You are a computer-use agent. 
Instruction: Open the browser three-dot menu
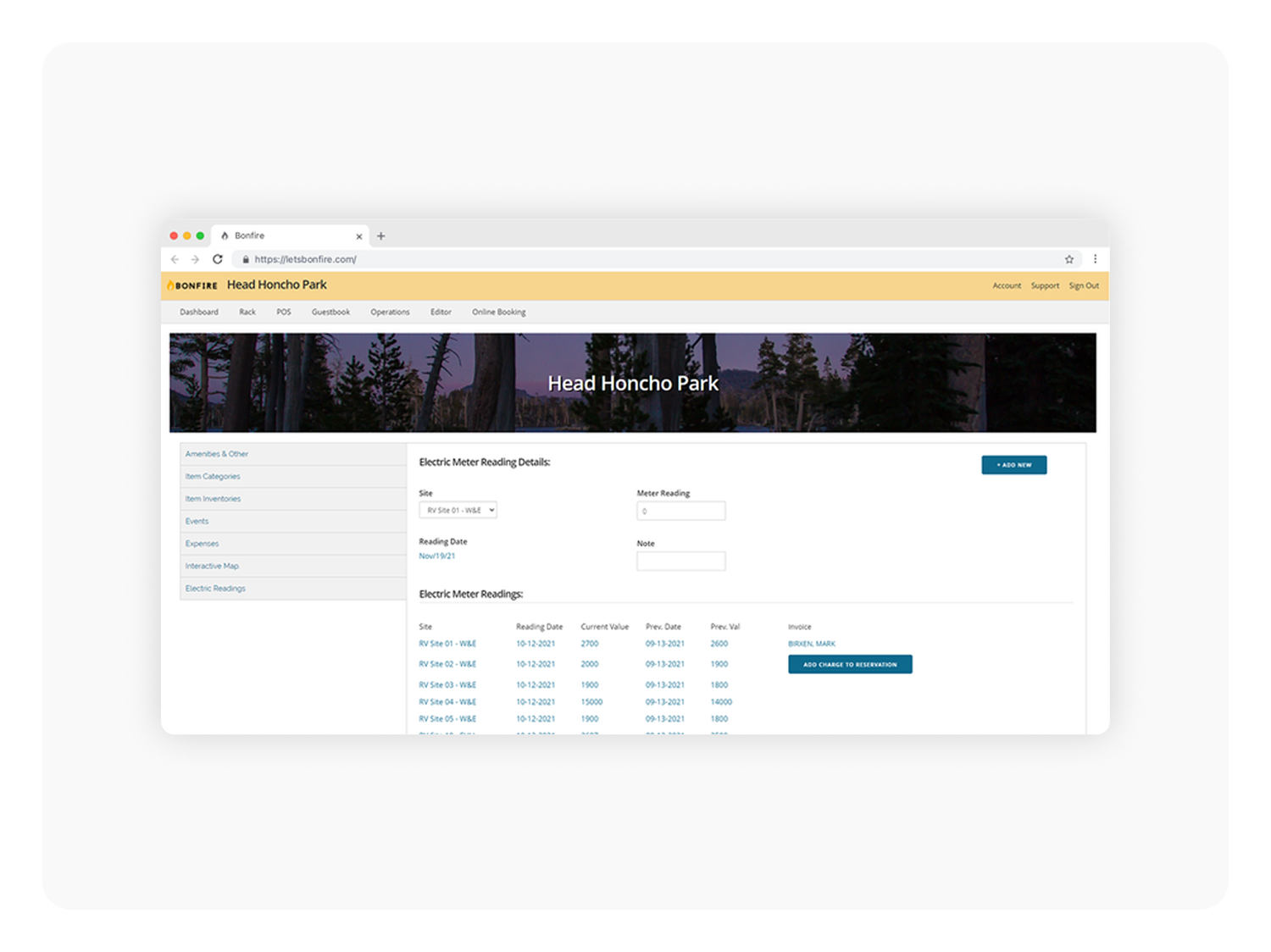(1095, 259)
